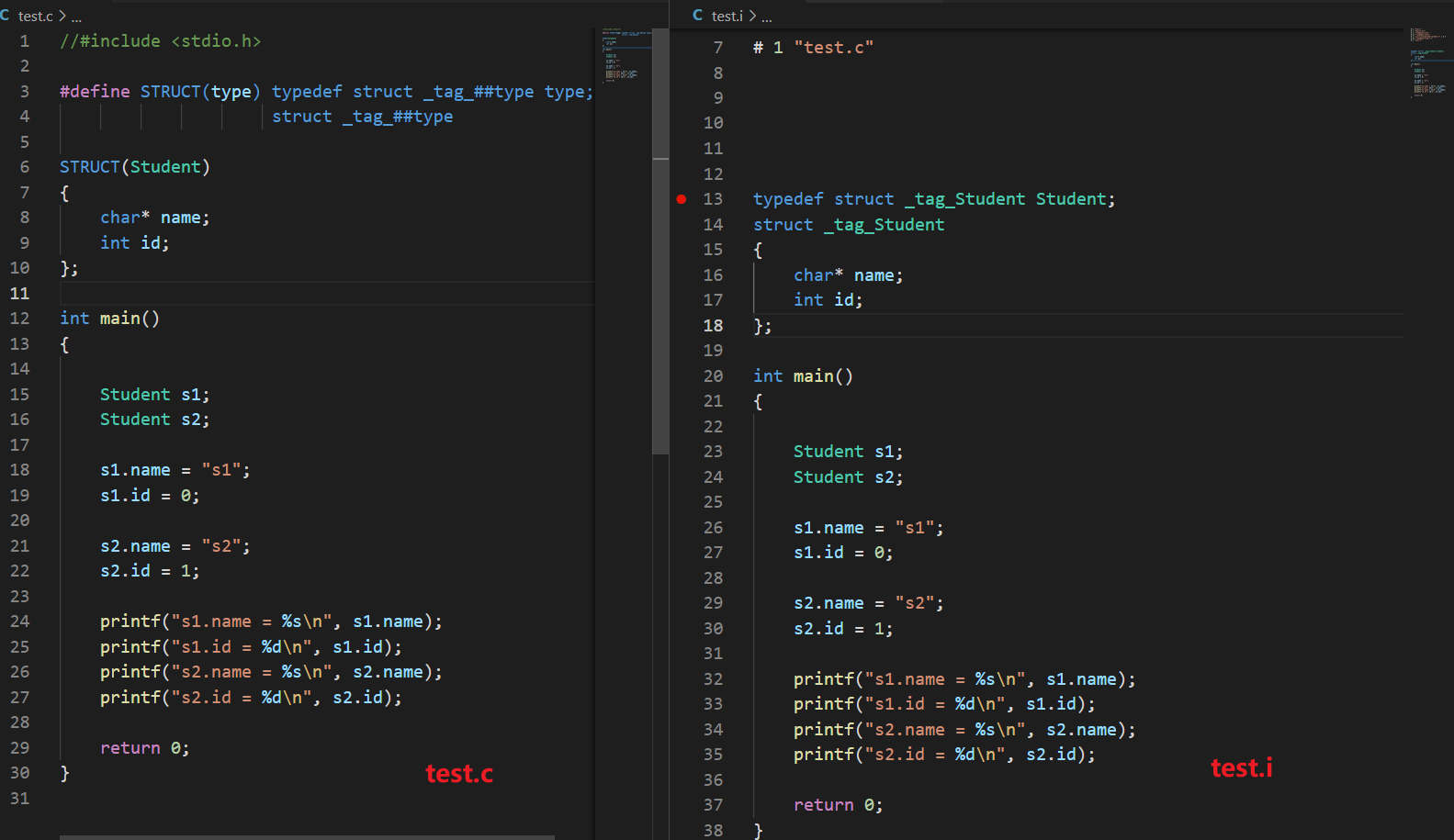Click 's2.name = "s2";' on line 29 of test.i
This screenshot has width=1454, height=840.
click(869, 603)
